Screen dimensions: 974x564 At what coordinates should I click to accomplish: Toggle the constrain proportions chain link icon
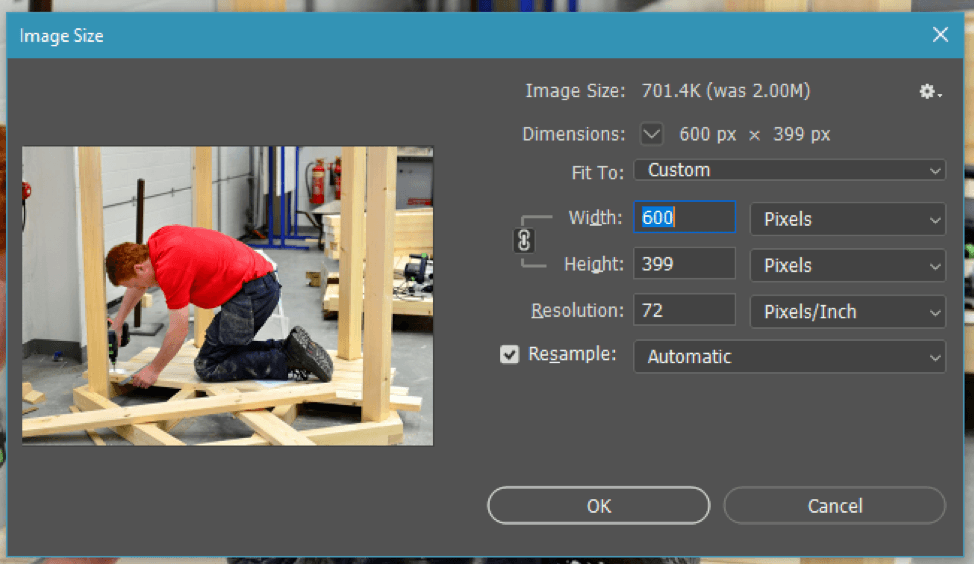coord(524,240)
